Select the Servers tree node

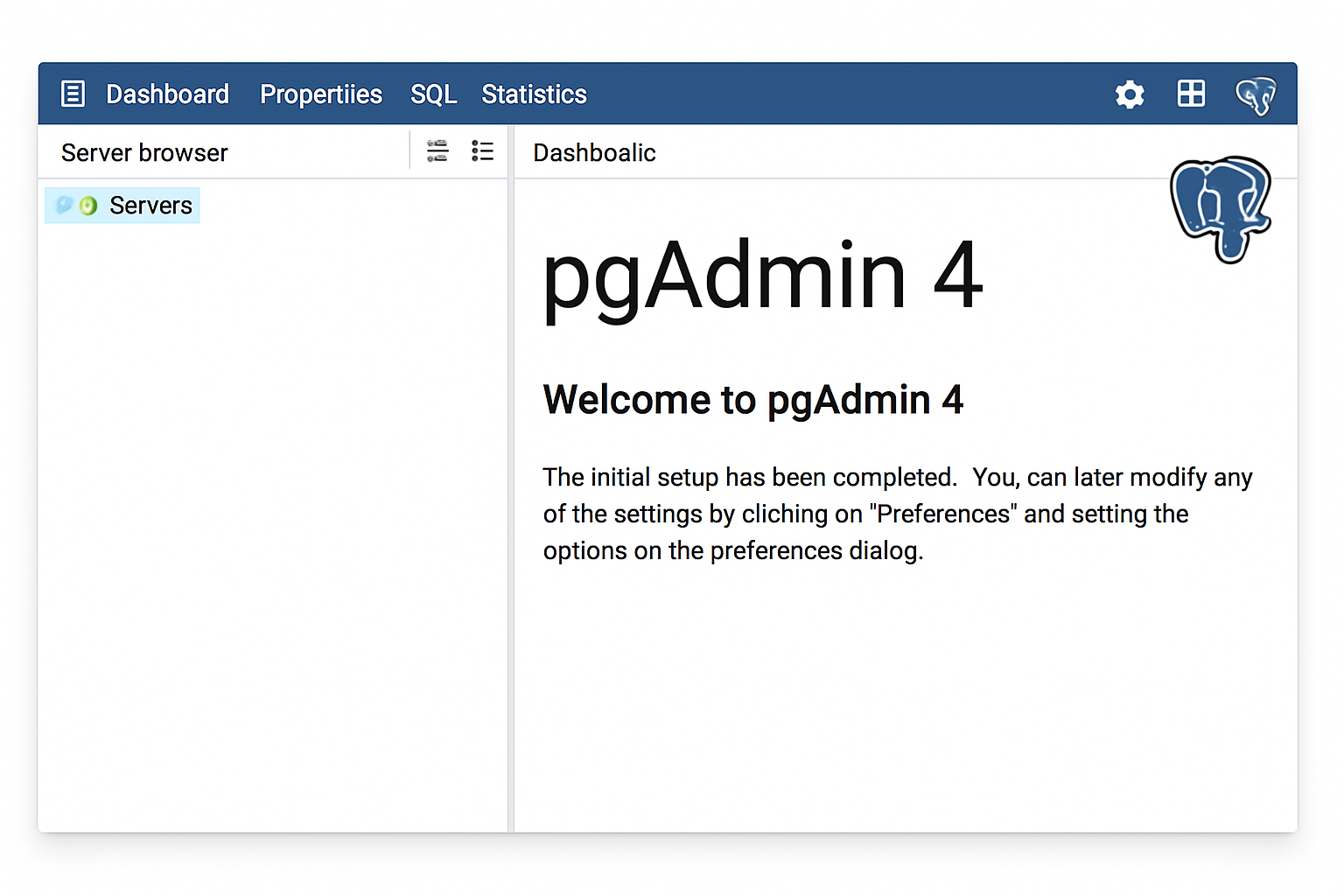point(122,206)
